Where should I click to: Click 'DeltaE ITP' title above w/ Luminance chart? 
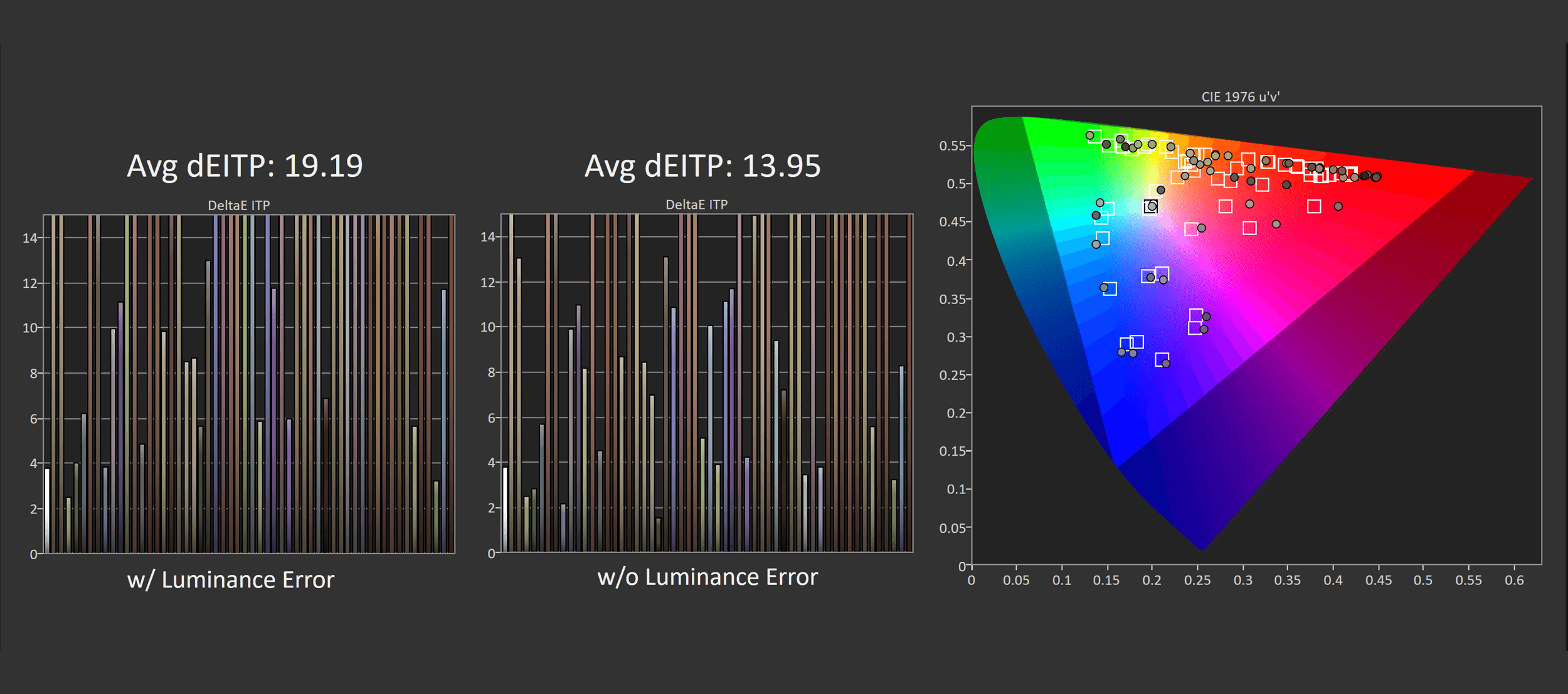click(x=239, y=205)
